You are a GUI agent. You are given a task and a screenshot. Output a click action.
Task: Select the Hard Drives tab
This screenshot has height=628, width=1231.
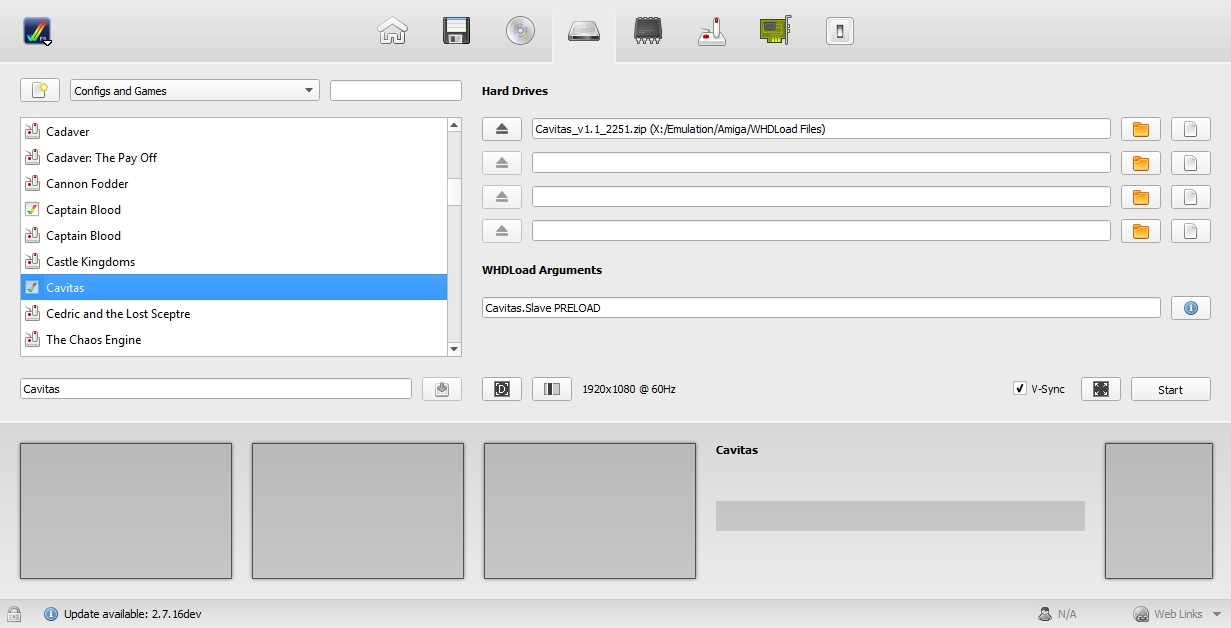[584, 31]
